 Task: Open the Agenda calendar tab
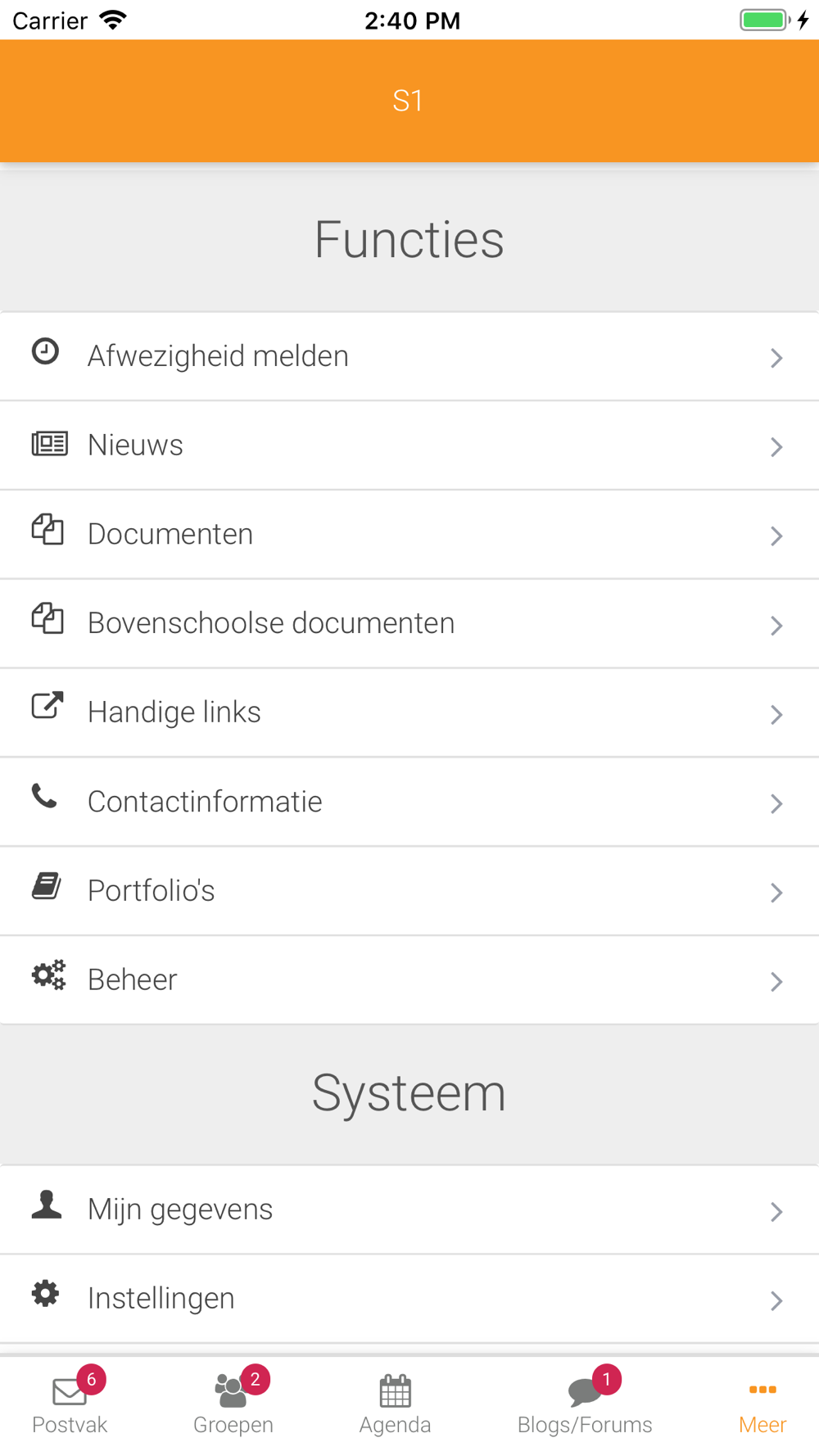395,1404
